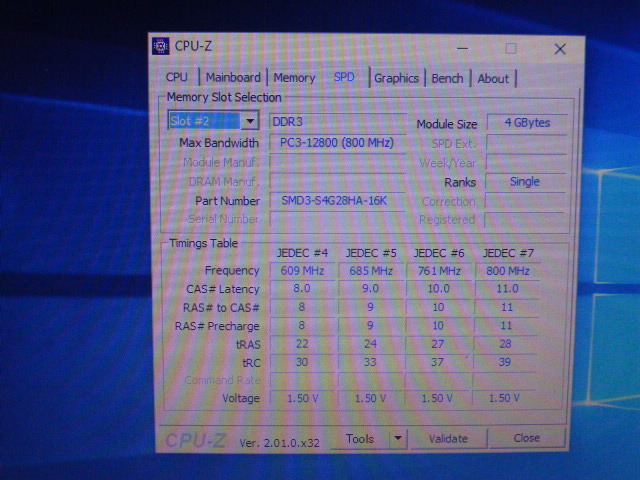Click tRAS value 24
The image size is (640, 480).
point(370,344)
